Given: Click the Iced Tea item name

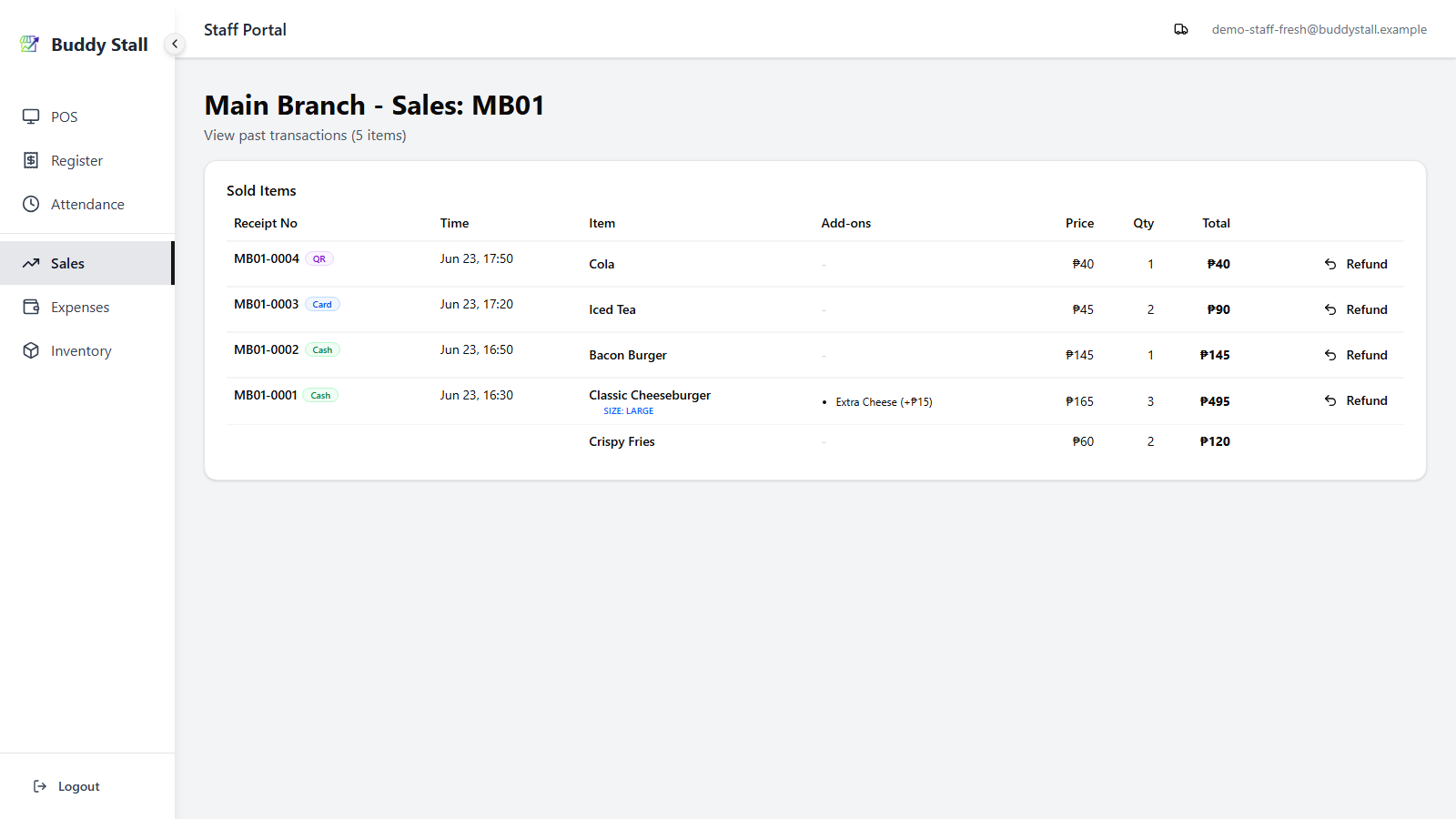Looking at the screenshot, I should pyautogui.click(x=612, y=309).
